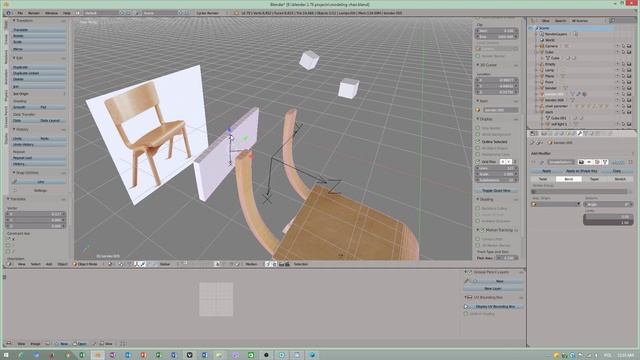Toggle modifier cage display icon
The width and height of the screenshot is (640, 360).
[x=605, y=162]
